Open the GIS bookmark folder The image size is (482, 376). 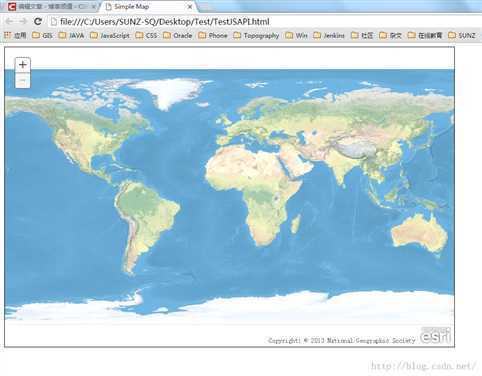[x=42, y=35]
